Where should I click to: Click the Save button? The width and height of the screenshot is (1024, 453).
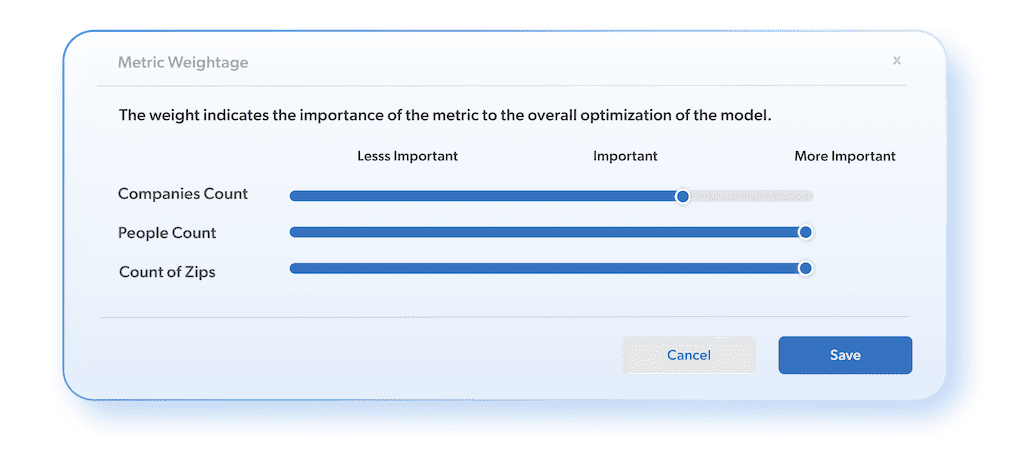pos(845,355)
